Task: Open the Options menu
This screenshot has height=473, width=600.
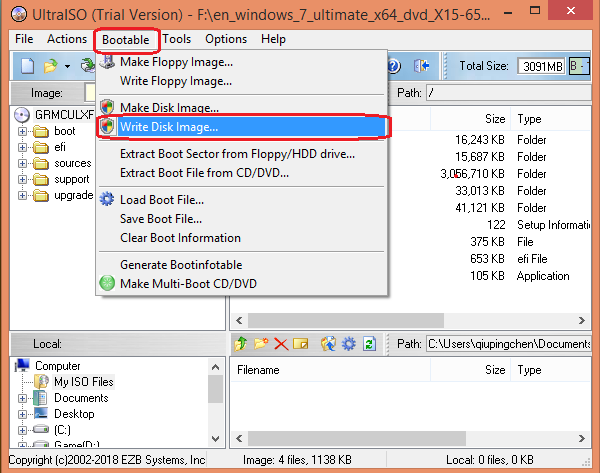Action: [x=226, y=39]
